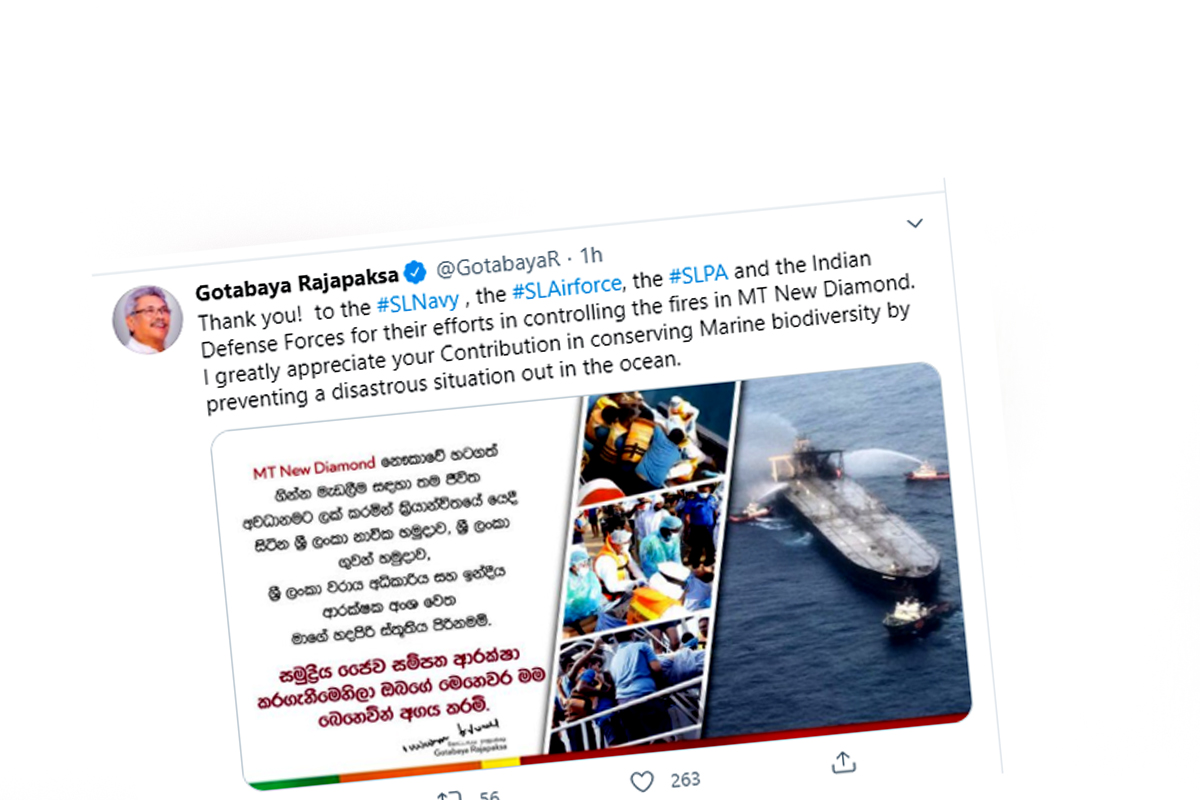Click the 56 retweets count
1200x800 pixels.
pyautogui.click(x=489, y=796)
